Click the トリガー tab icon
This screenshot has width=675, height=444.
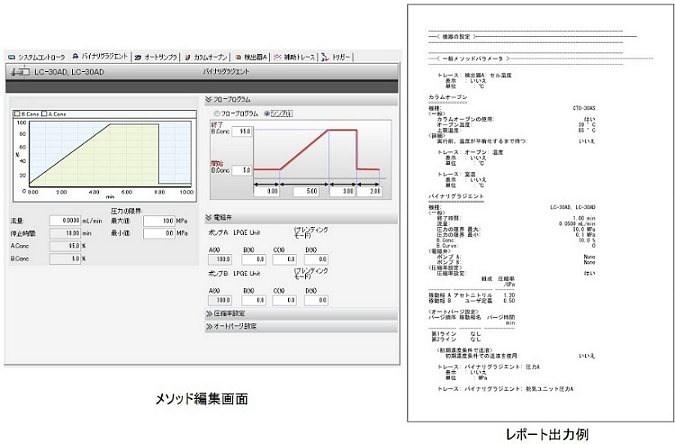325,57
